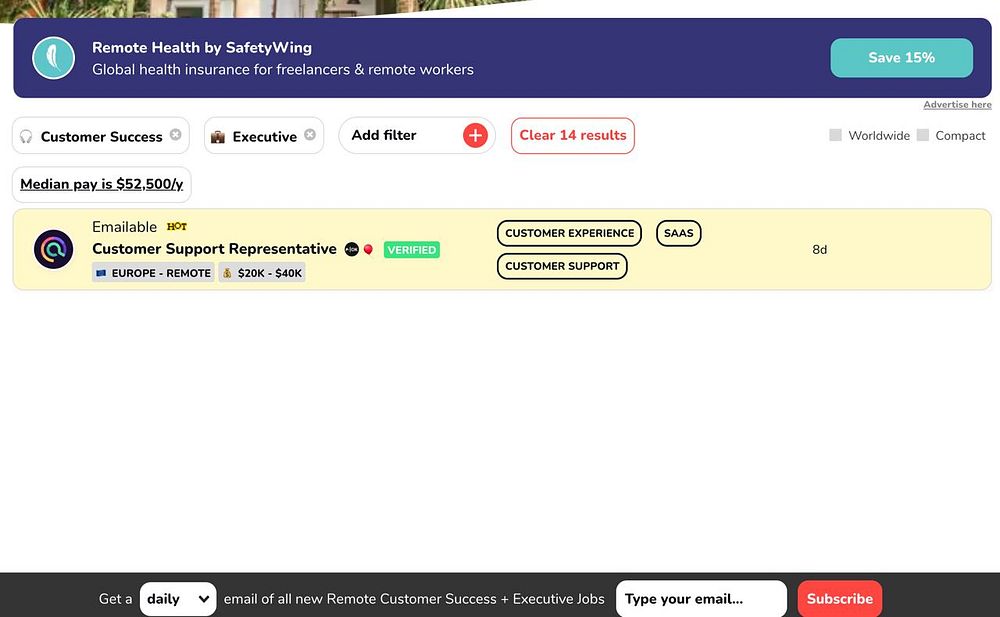Filter by the SAAS tag

(x=679, y=233)
